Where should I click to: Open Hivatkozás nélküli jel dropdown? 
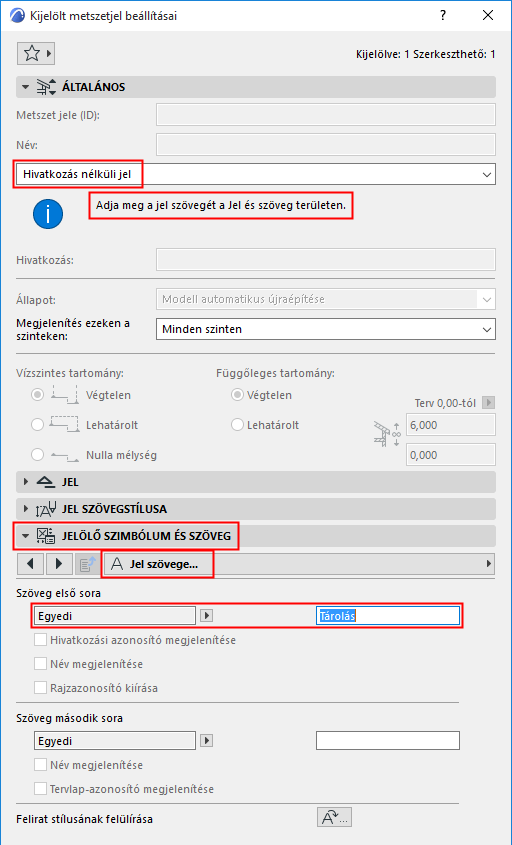(255, 174)
